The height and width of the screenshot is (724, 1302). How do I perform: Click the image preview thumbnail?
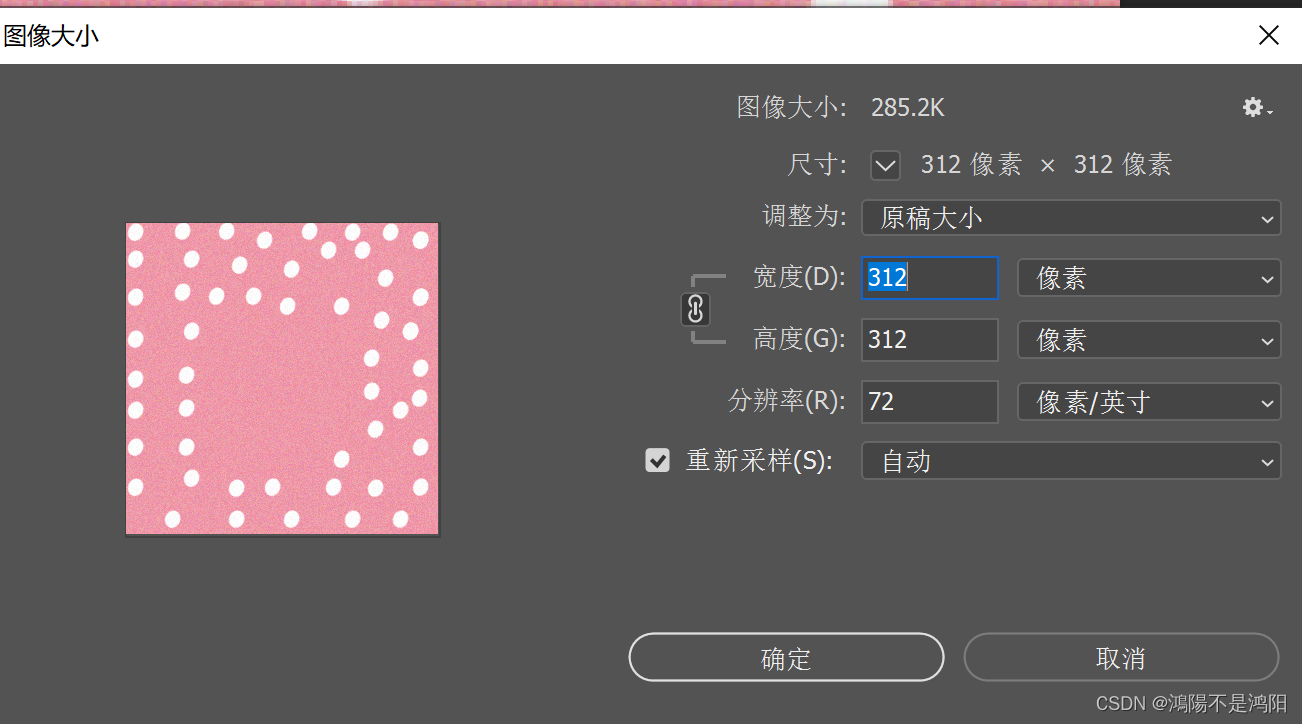[x=282, y=377]
